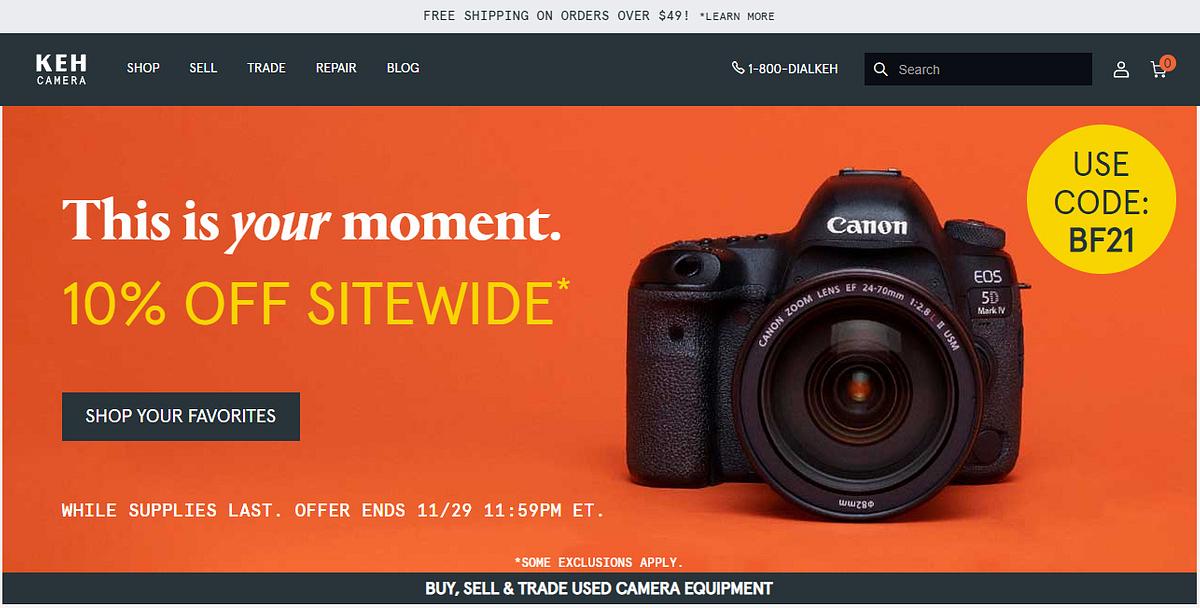Open the BLOG link
The image size is (1200, 608).
coord(403,68)
